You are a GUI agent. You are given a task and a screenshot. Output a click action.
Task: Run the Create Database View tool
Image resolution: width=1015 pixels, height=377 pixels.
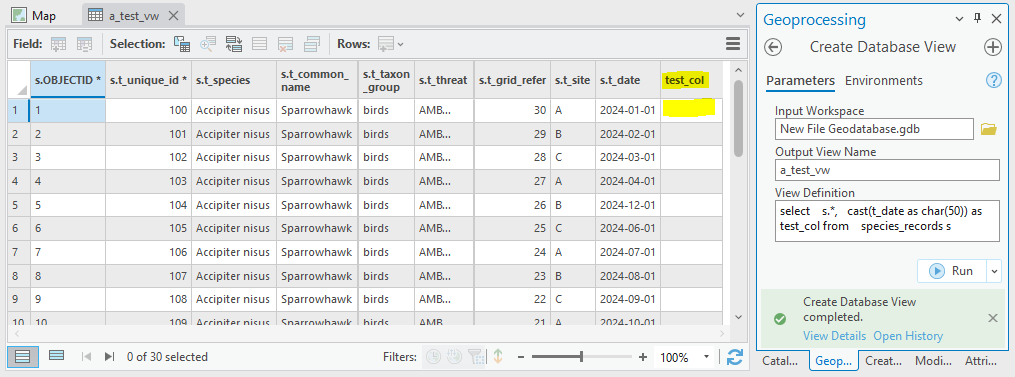click(952, 271)
